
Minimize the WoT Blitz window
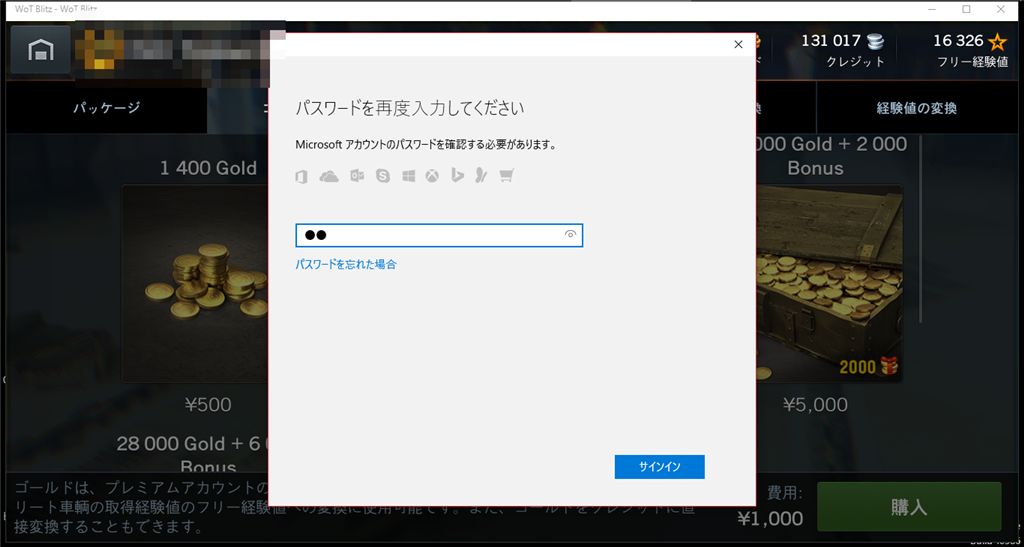(934, 9)
